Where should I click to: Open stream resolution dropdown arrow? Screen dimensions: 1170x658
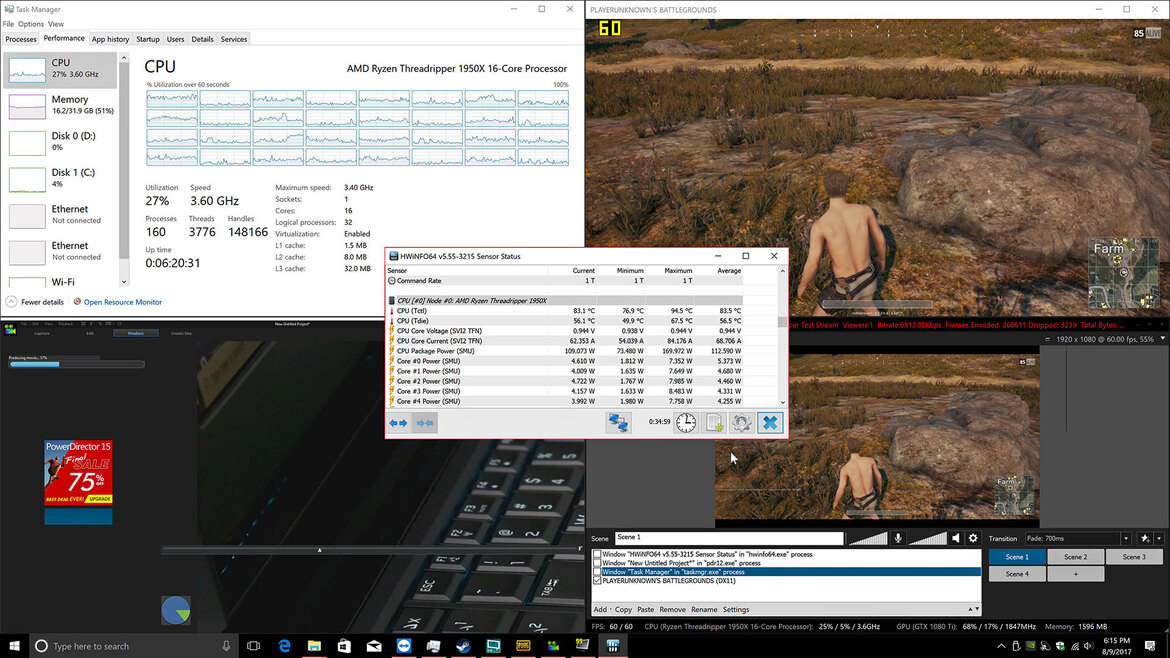1163,339
